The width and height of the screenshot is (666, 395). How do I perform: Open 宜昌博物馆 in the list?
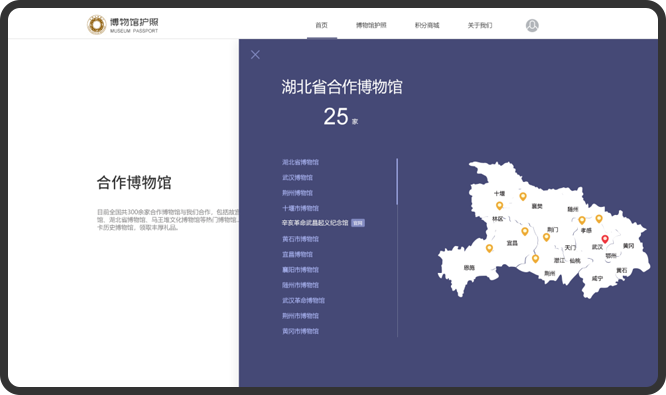297,254
